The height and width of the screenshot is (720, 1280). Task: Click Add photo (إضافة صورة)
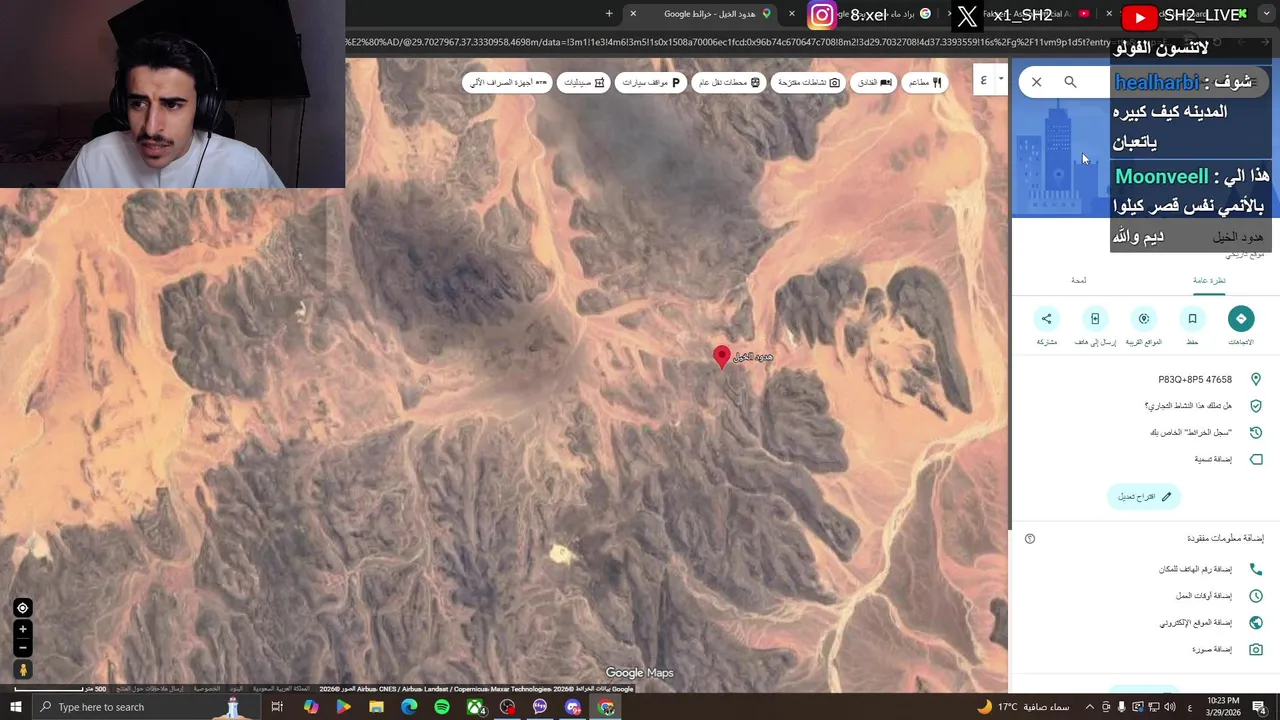tap(1212, 650)
